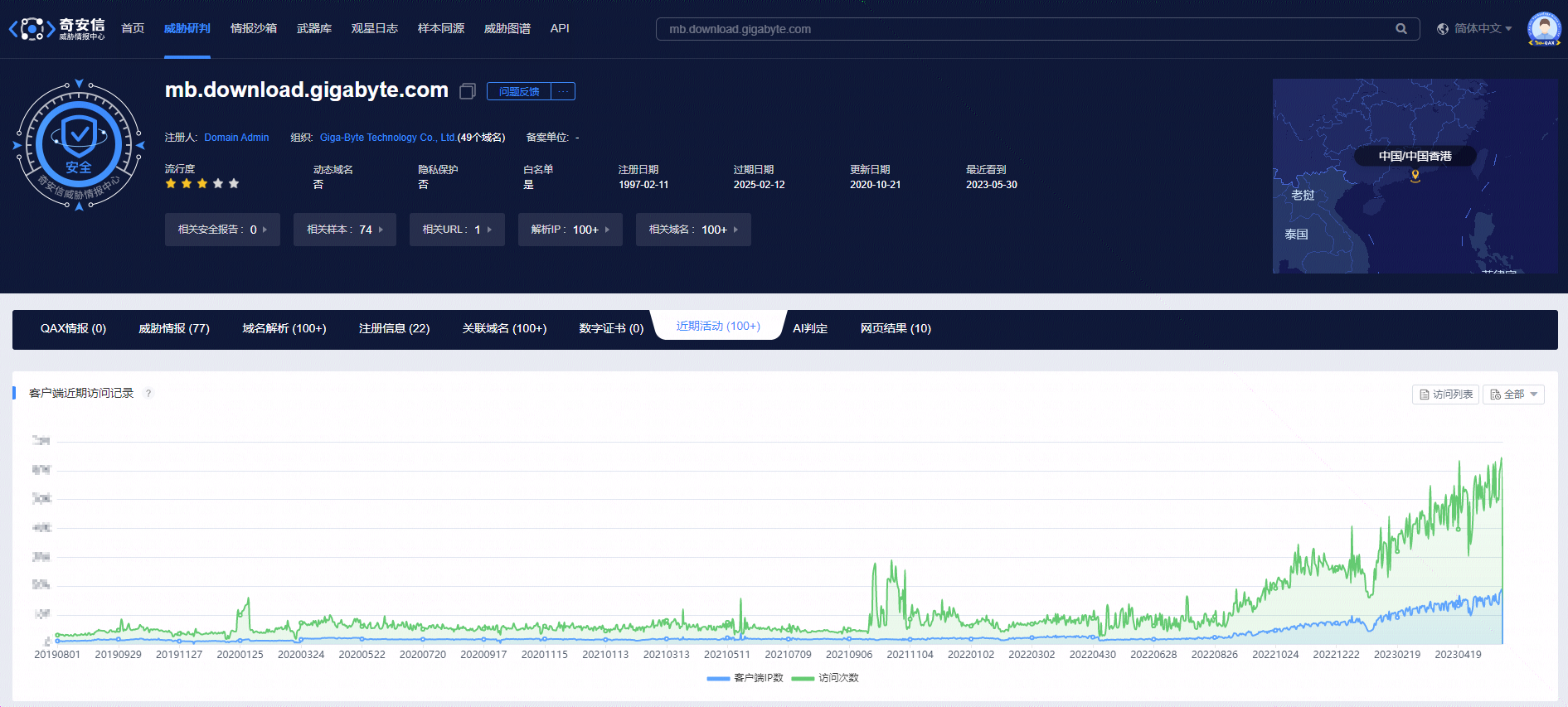Screen dimensions: 1568x707
Task: Switch to 注册信息 (22) tab
Action: click(x=395, y=329)
